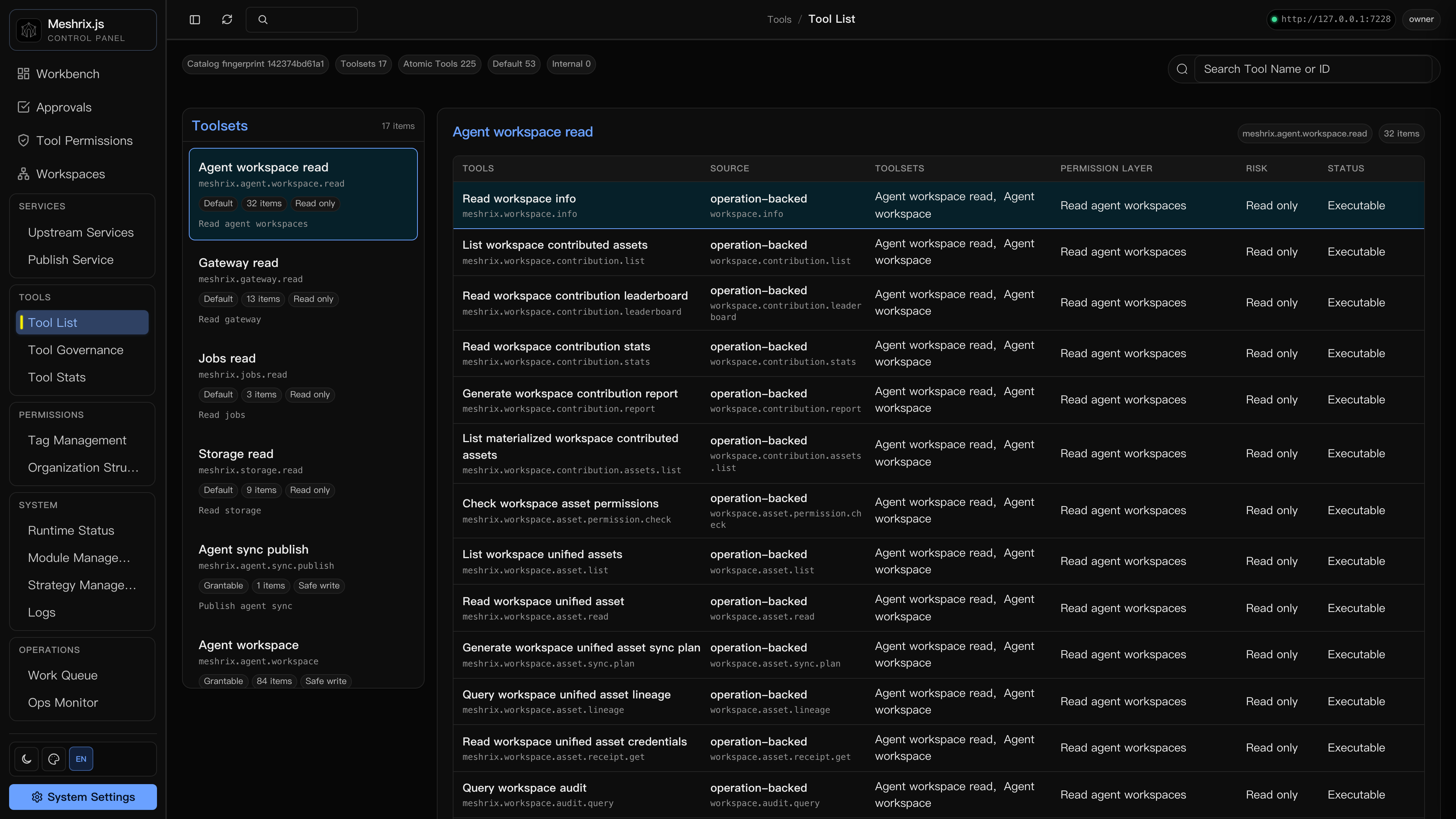This screenshot has width=1456, height=819.
Task: Click the magnifier icon in the top search box
Action: [x=263, y=20]
